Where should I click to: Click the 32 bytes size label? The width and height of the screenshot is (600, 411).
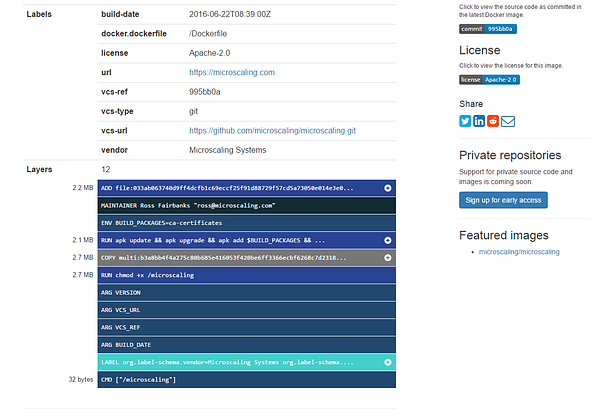point(81,380)
